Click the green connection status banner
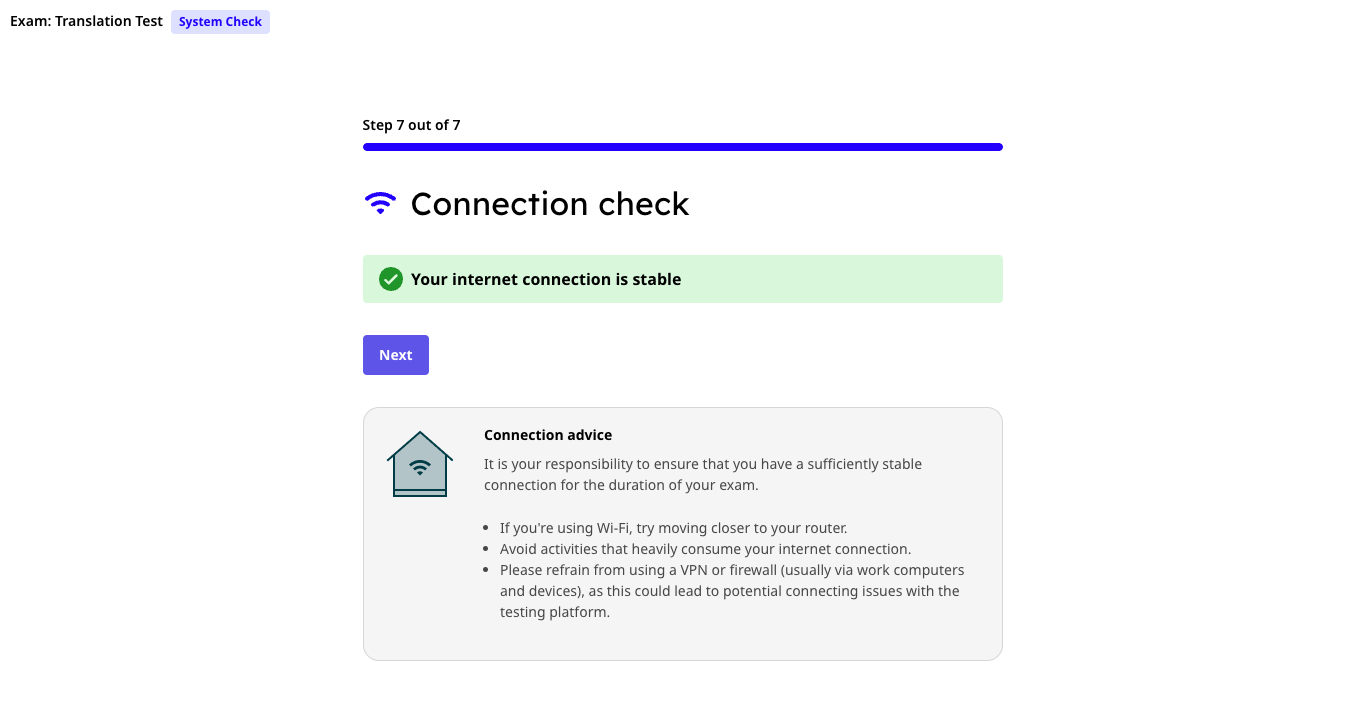 683,279
